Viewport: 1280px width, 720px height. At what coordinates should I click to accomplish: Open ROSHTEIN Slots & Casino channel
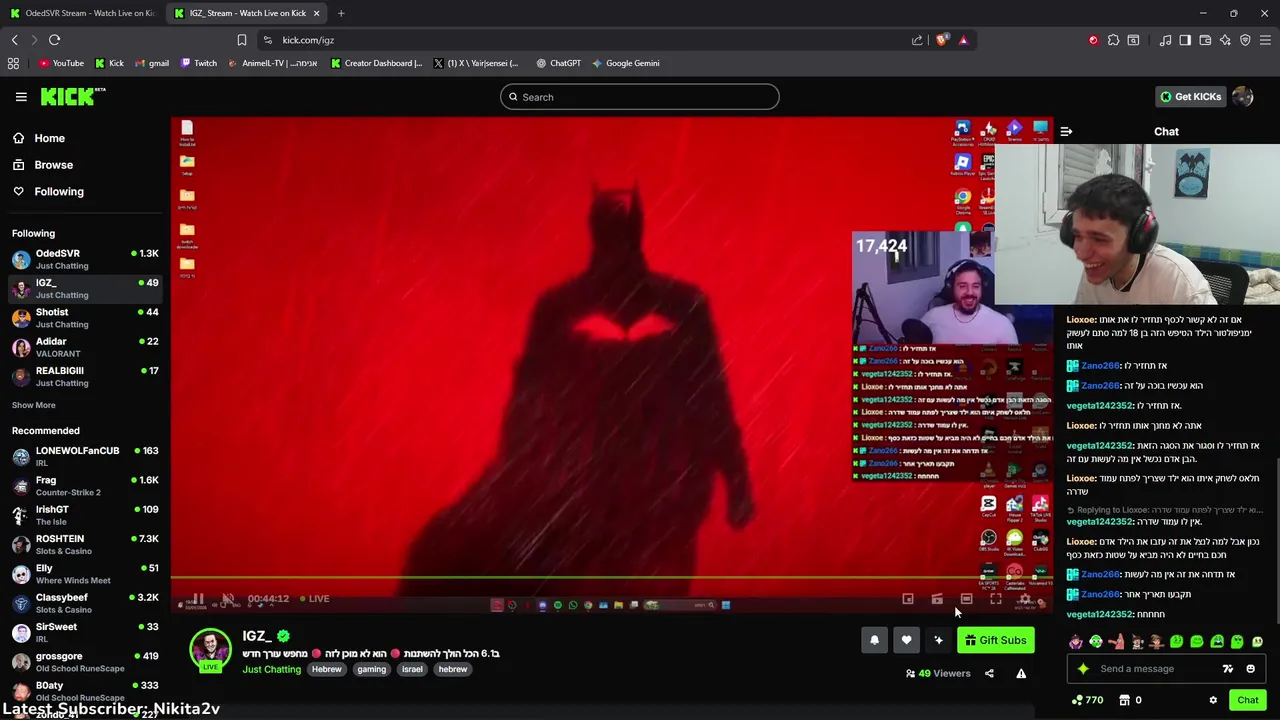[85, 544]
